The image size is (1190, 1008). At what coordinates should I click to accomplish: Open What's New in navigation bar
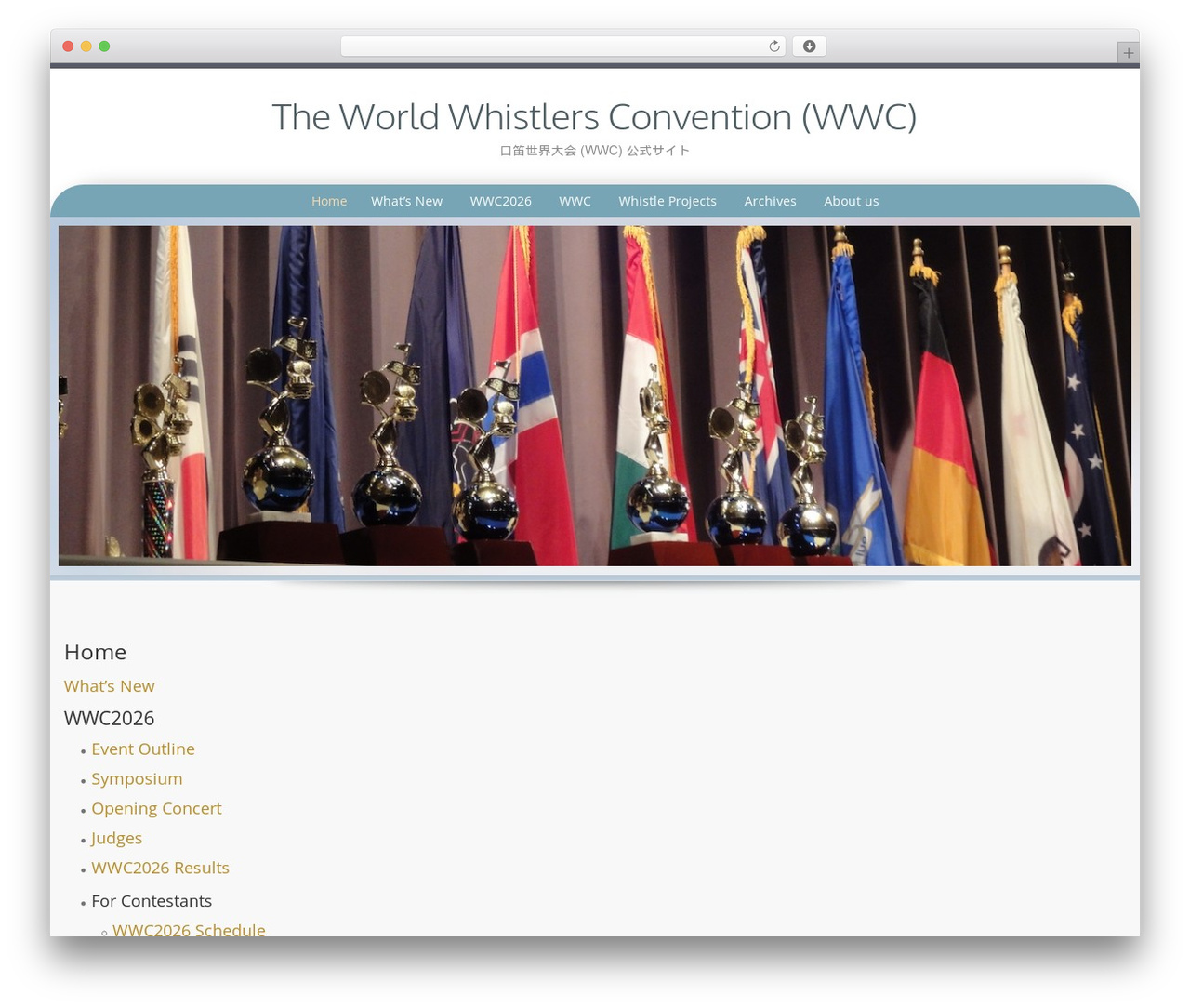tap(406, 201)
